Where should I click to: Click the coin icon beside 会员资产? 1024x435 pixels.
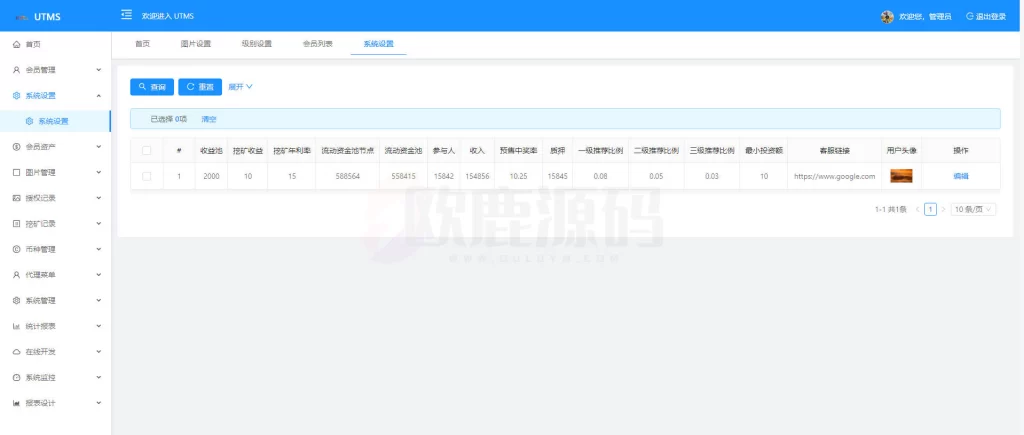click(16, 147)
